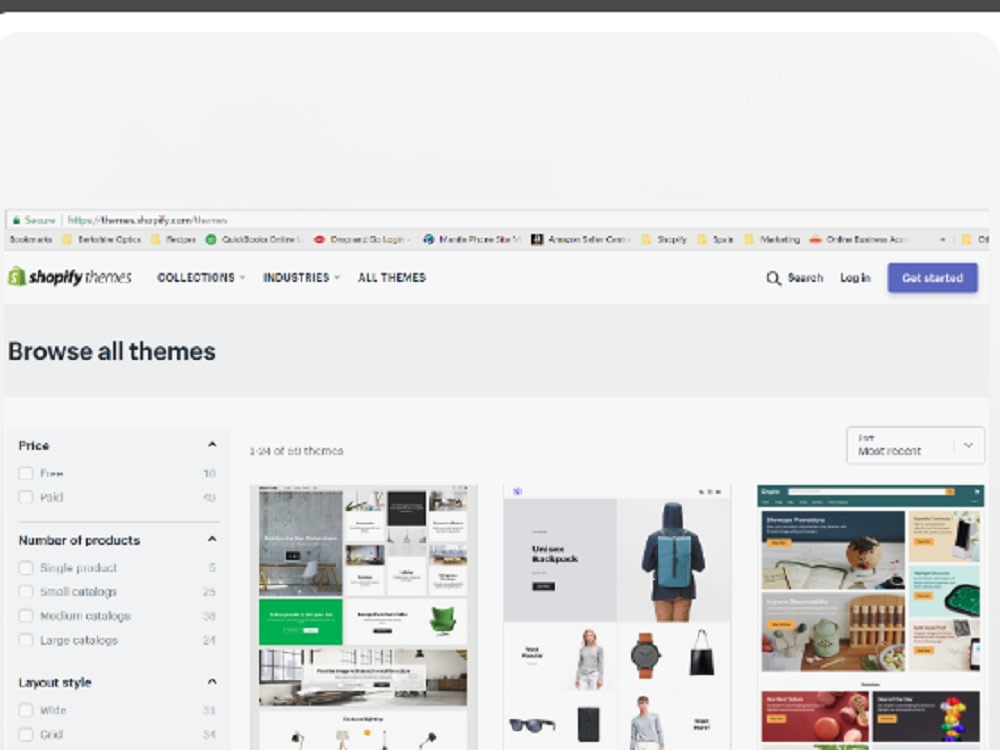This screenshot has height=750, width=1000.
Task: Open the QuickBooks Online bookmark icon
Action: [211, 239]
